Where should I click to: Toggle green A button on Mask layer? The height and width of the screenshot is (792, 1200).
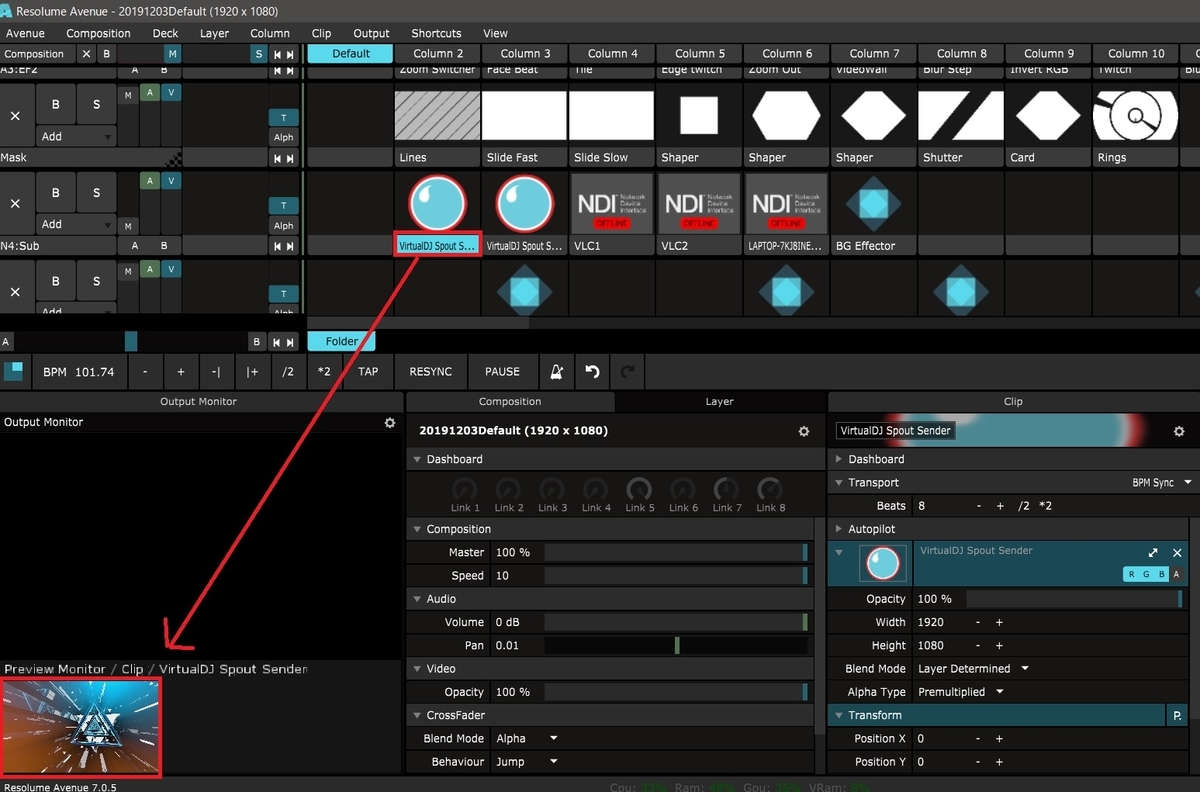pos(150,93)
